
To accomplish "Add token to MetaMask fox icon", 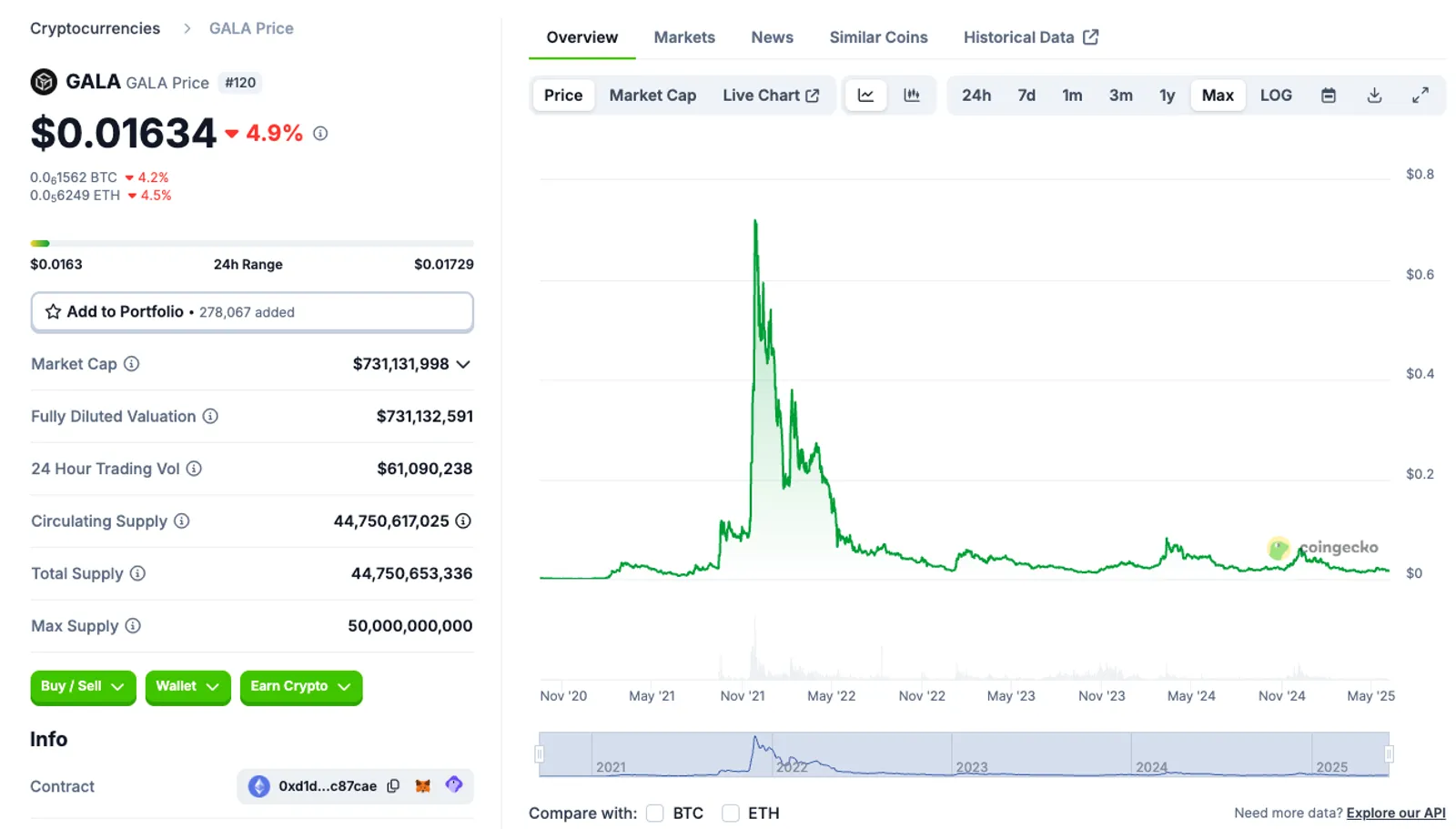I will [x=423, y=786].
